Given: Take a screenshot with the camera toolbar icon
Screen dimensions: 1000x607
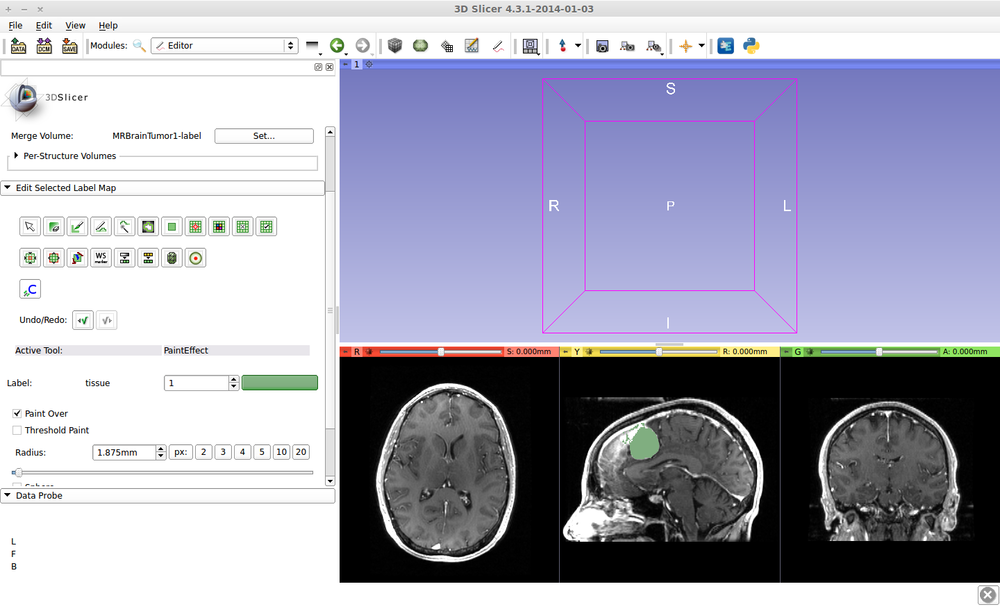Looking at the screenshot, I should 602,45.
